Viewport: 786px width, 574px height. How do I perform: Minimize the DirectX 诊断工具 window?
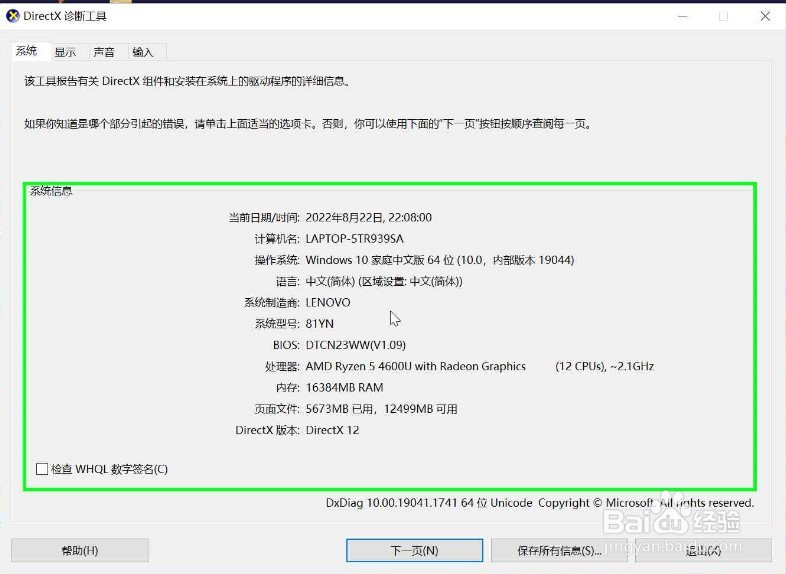tap(683, 16)
